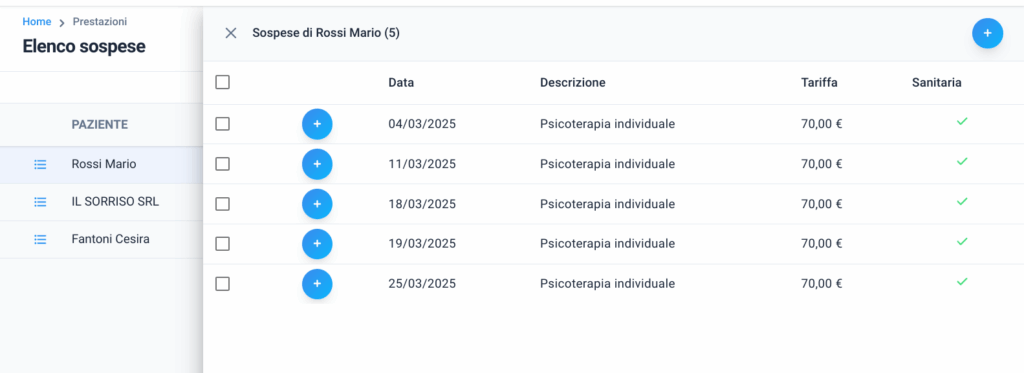This screenshot has width=1024, height=373.
Task: Toggle the select-all checkbox in table header
Action: pos(223,82)
